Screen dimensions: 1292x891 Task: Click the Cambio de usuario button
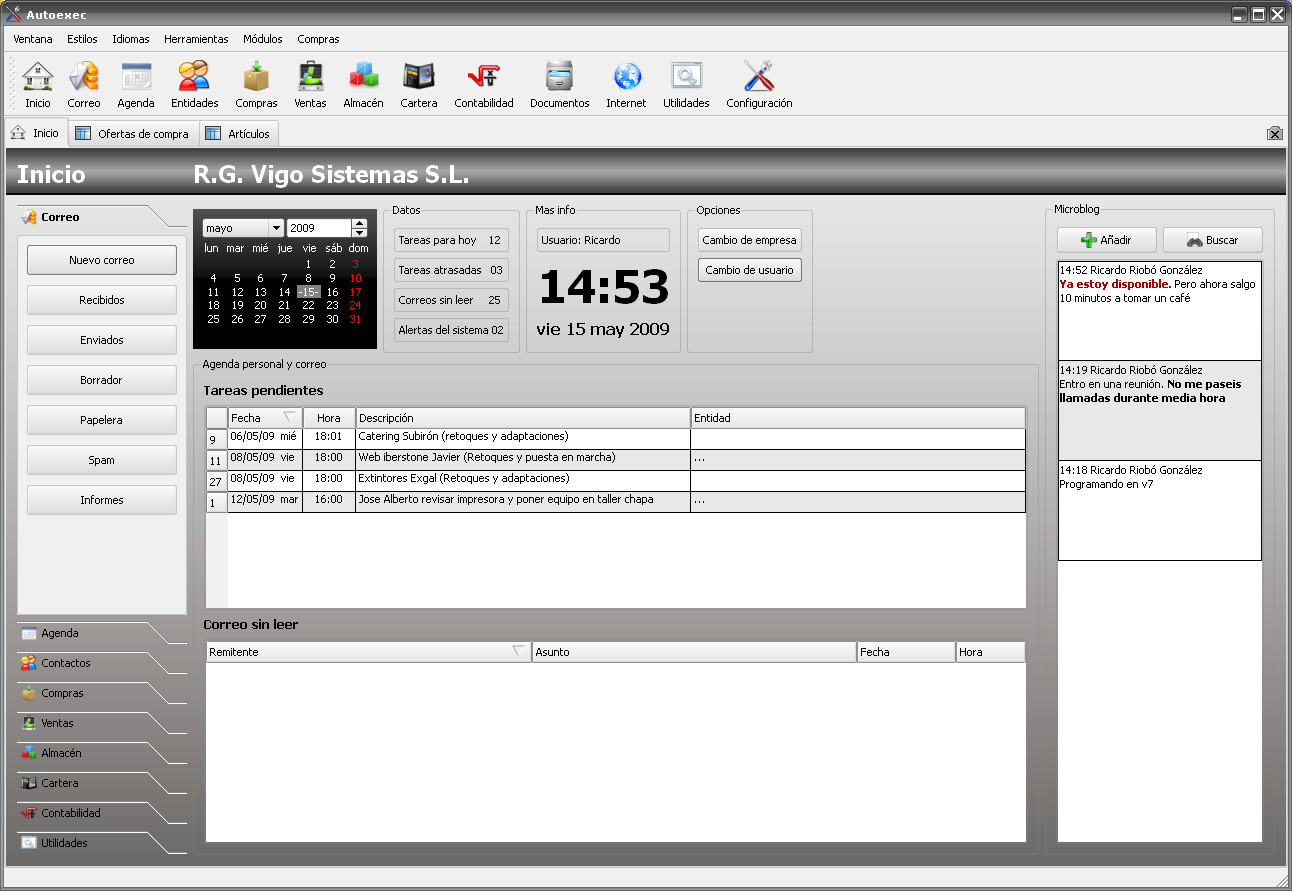(x=750, y=270)
